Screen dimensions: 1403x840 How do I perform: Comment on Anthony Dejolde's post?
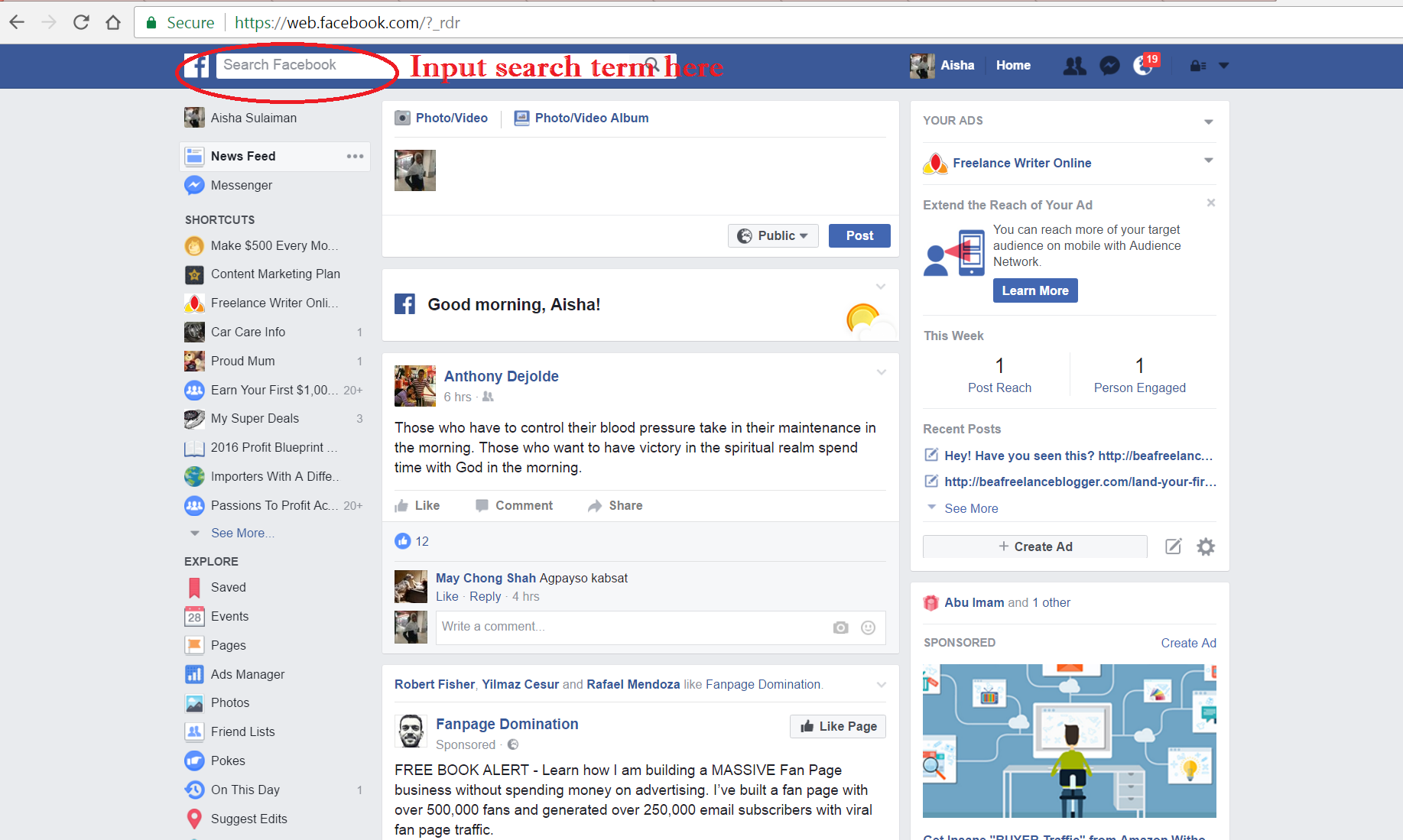[514, 505]
